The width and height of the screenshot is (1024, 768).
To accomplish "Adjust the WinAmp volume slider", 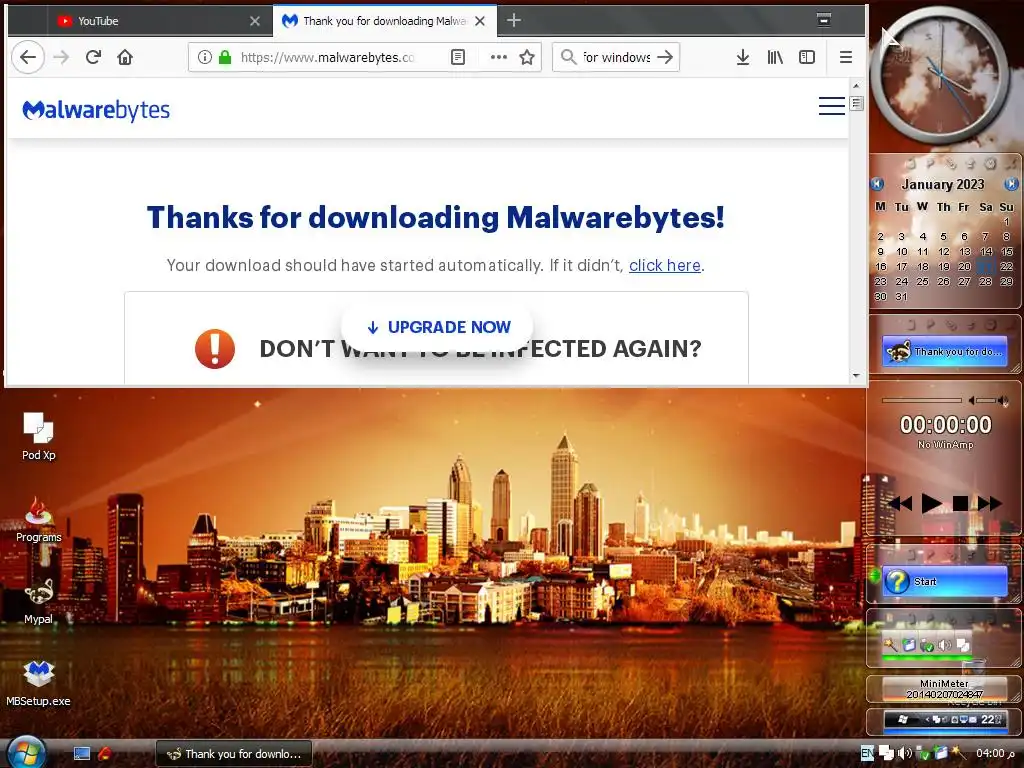I will click(x=988, y=400).
